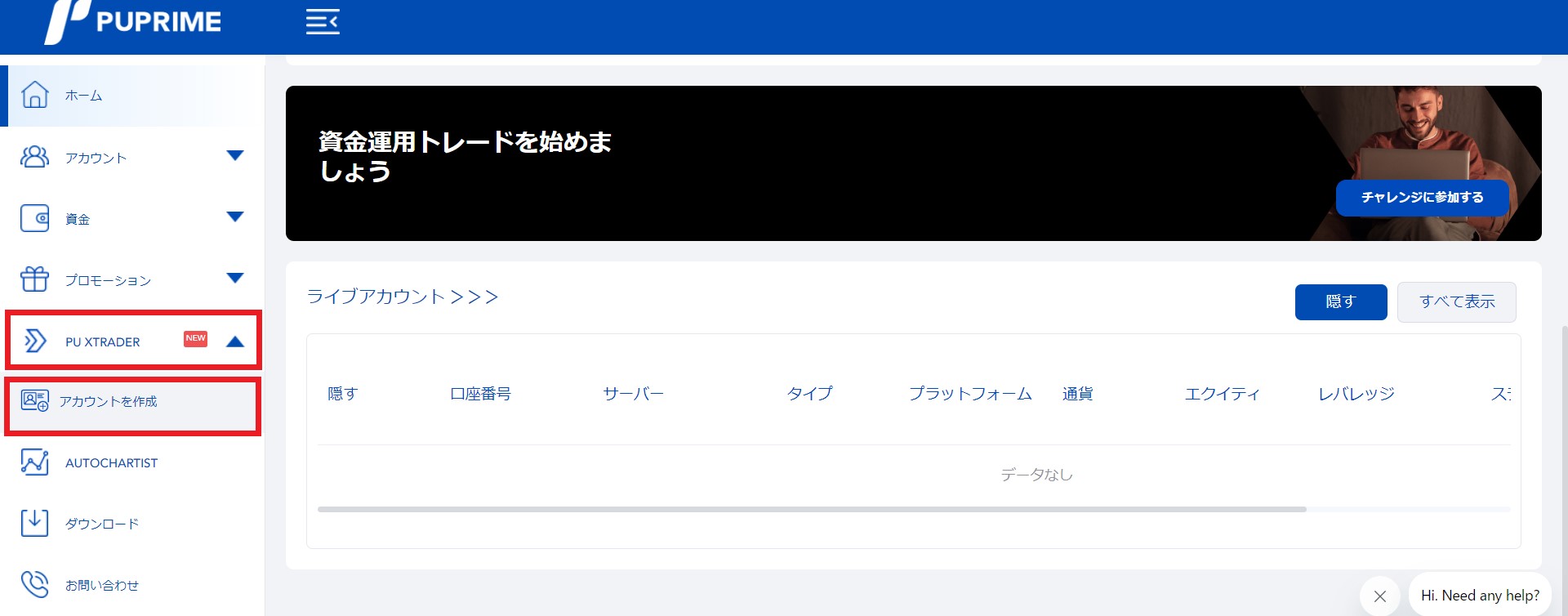The height and width of the screenshot is (616, 1568).
Task: Collapse the PU XTRADER menu arrow
Action: pos(235,341)
